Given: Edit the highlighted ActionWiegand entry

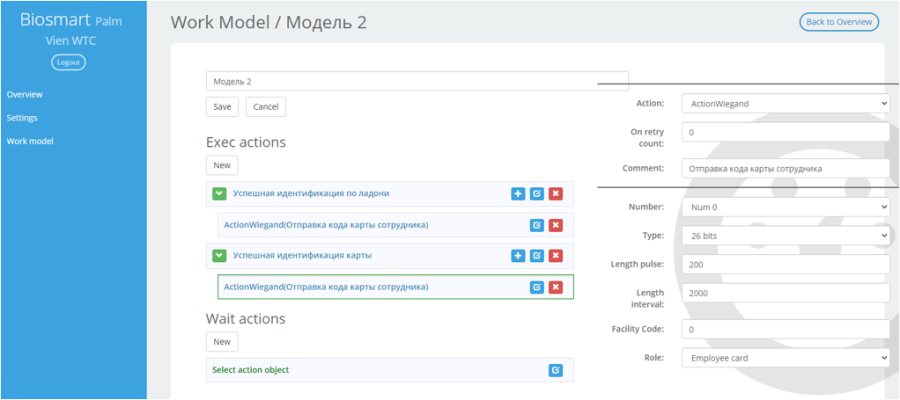Looking at the screenshot, I should (537, 287).
